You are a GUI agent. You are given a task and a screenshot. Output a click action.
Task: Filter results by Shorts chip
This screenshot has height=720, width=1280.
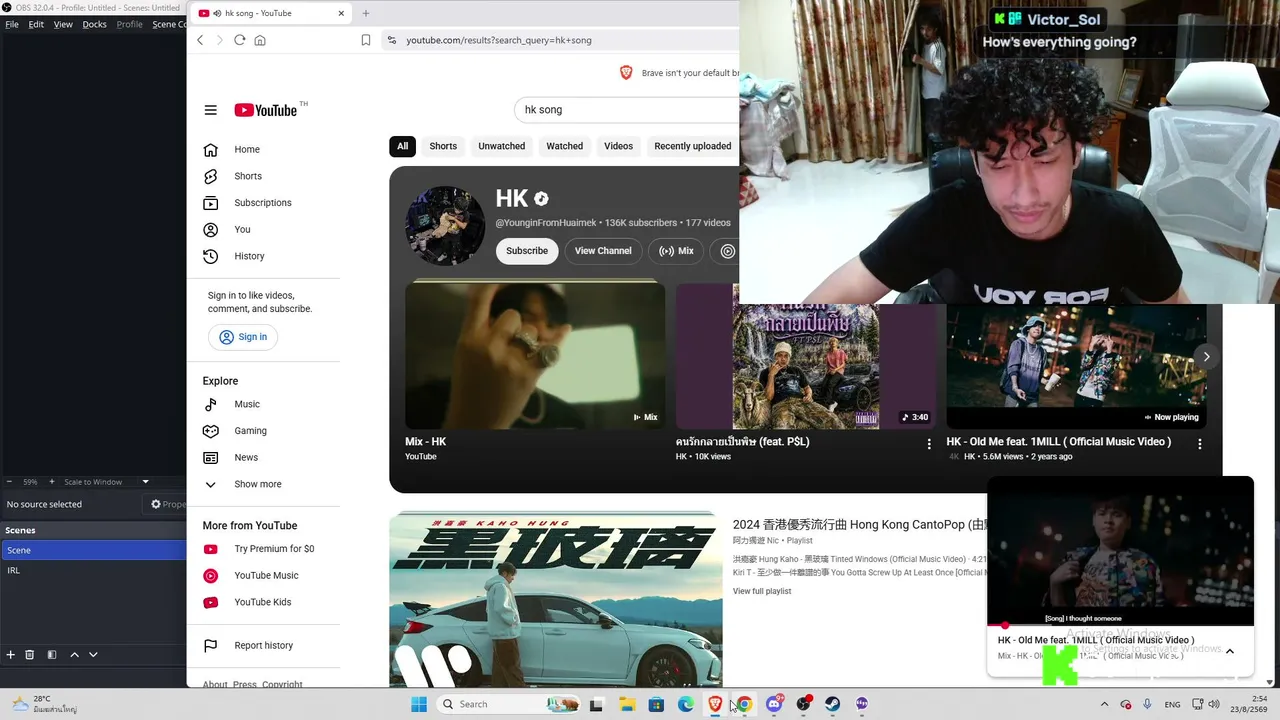click(443, 146)
